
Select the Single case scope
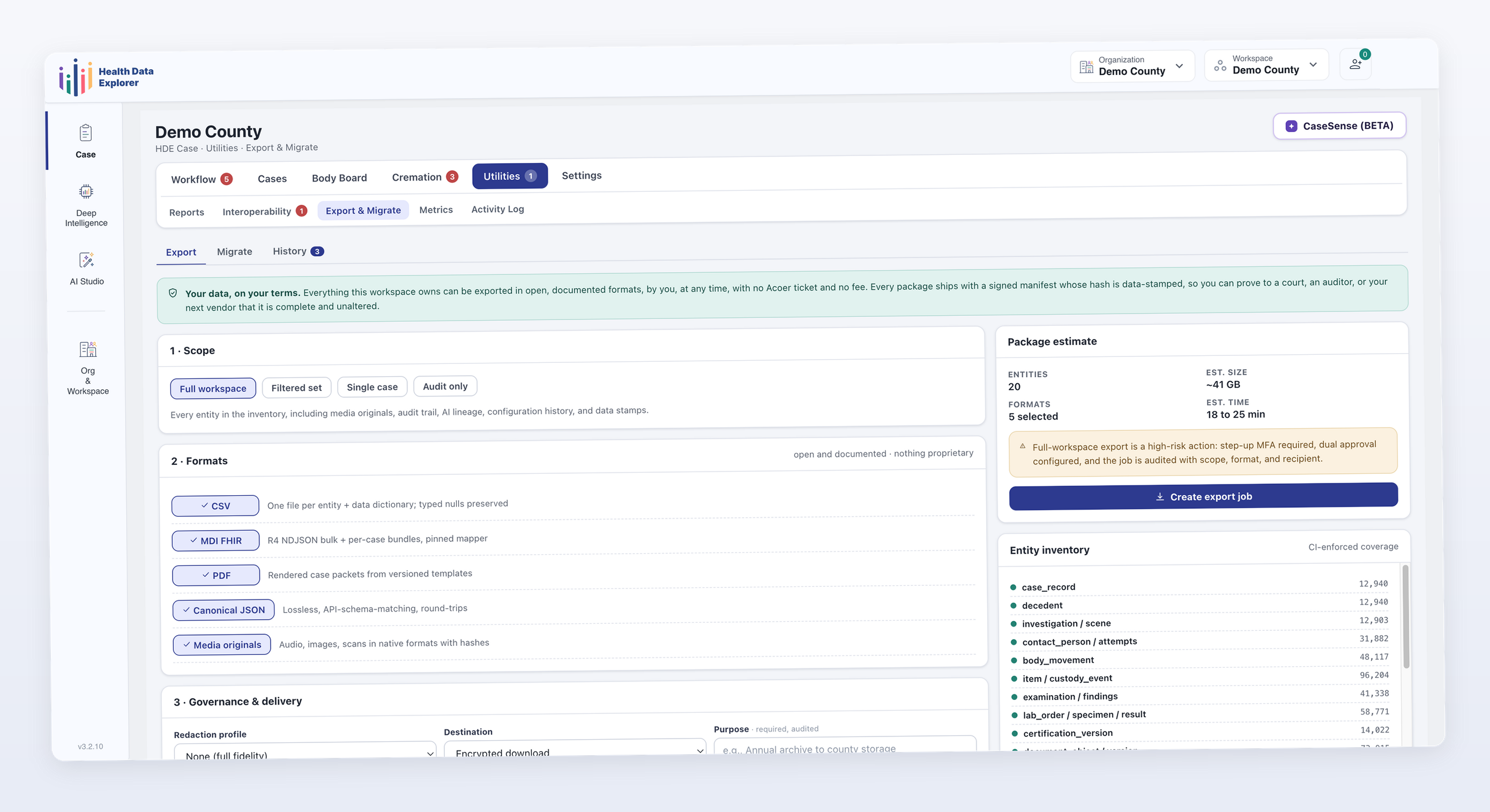pos(372,386)
